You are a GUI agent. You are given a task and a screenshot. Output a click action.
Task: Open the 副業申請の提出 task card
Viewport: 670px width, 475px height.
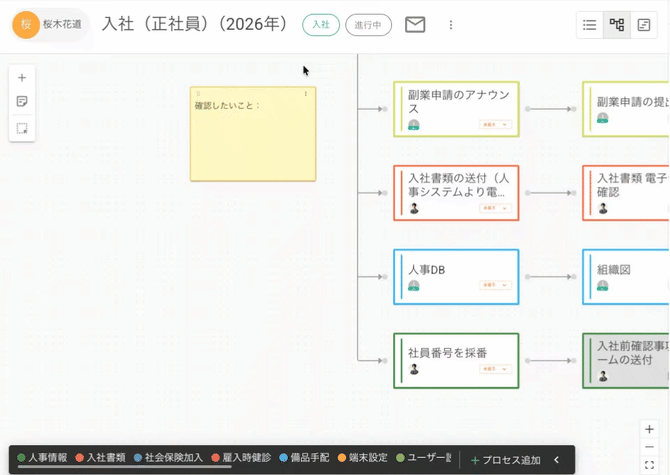(626, 109)
